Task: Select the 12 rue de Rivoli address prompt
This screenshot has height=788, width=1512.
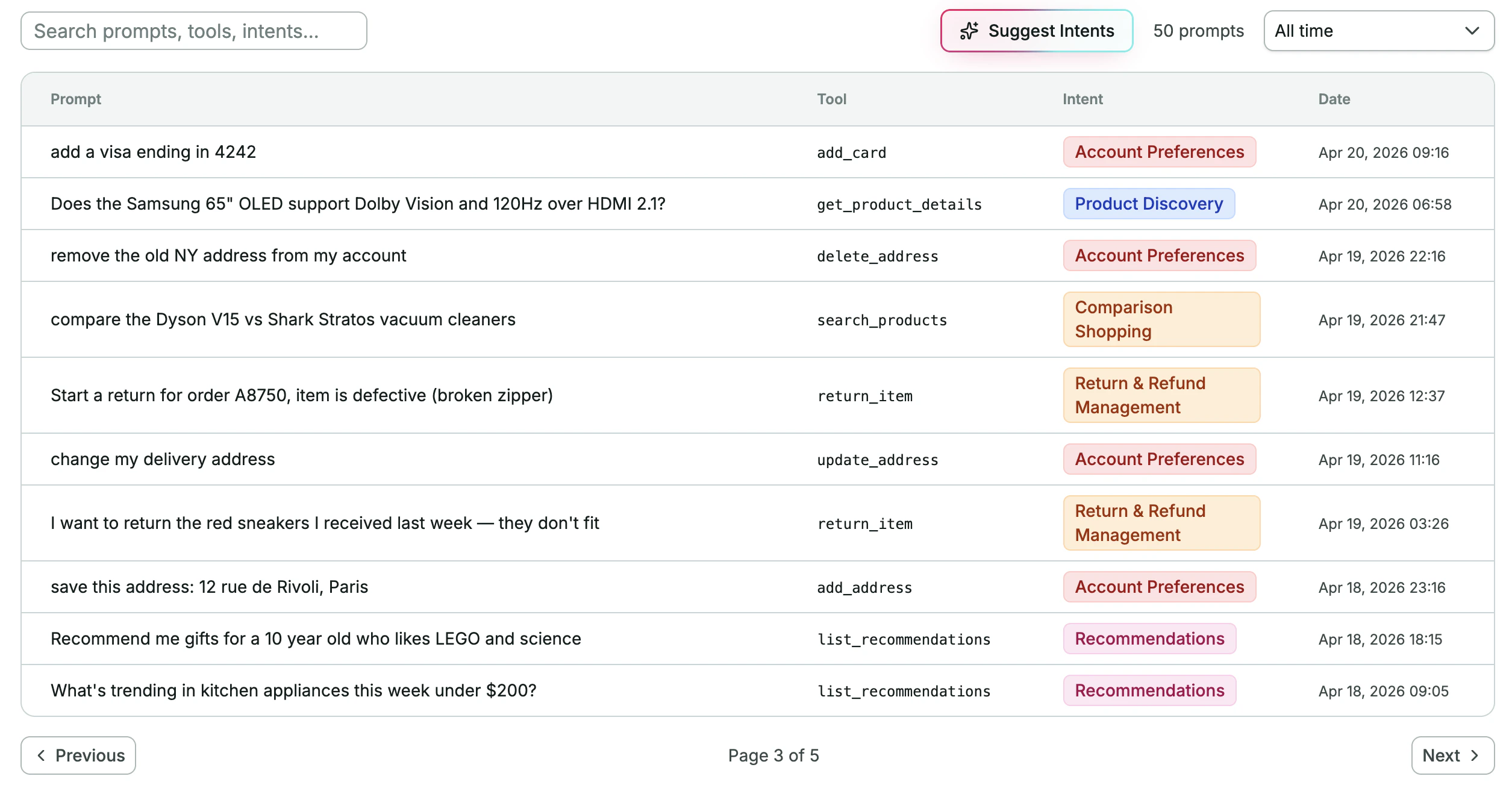Action: 210,587
